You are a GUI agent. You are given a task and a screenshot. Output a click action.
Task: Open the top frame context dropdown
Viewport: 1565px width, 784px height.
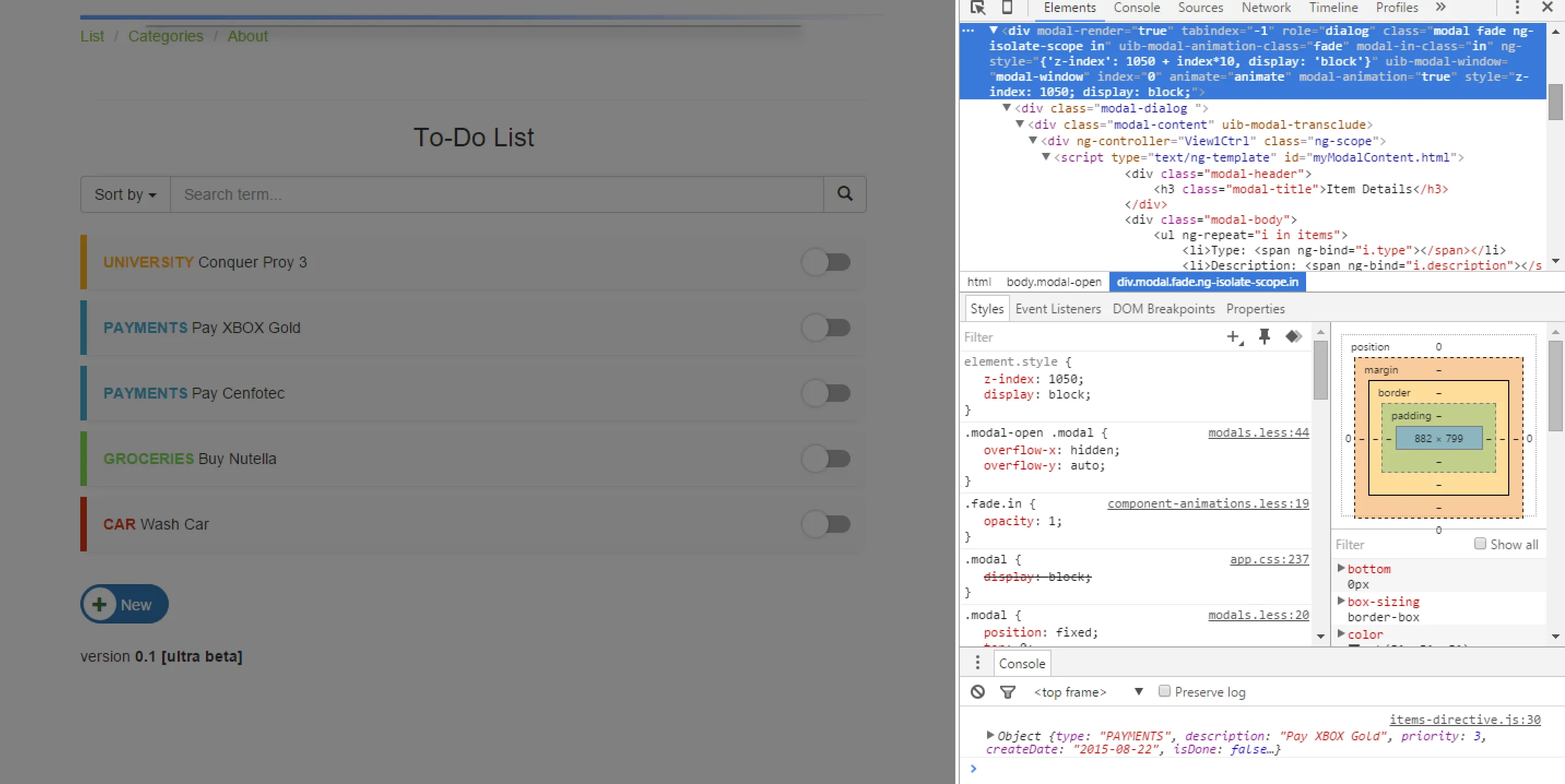1088,692
